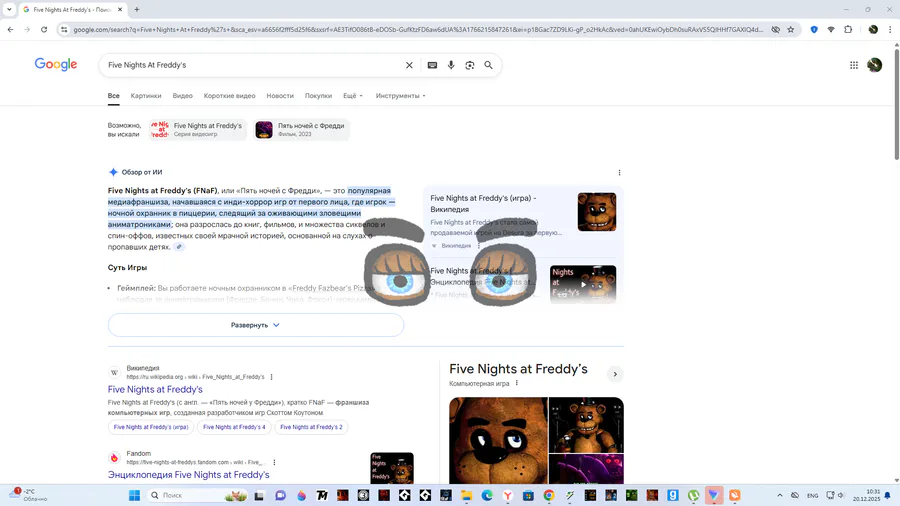The width and height of the screenshot is (900, 506).
Task: Open Freddy face thumbnail in AI source card
Action: click(x=597, y=212)
